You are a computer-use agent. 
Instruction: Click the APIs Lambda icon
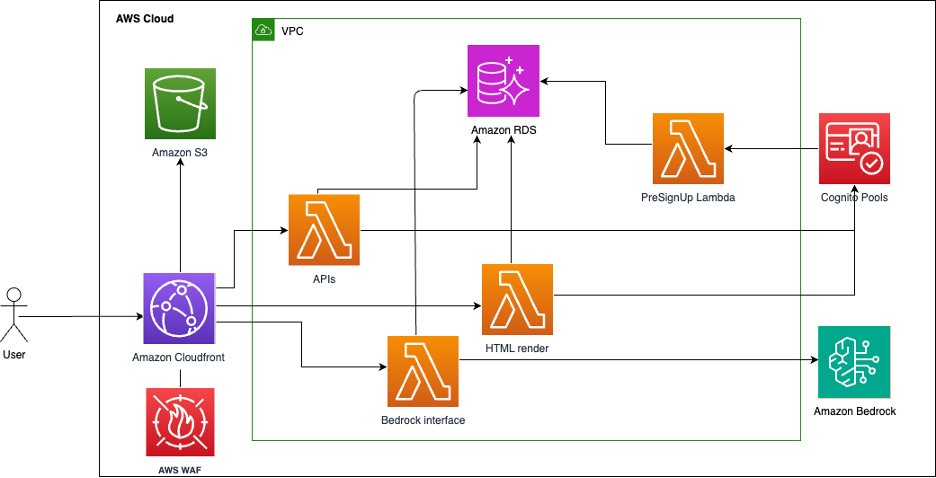click(324, 230)
